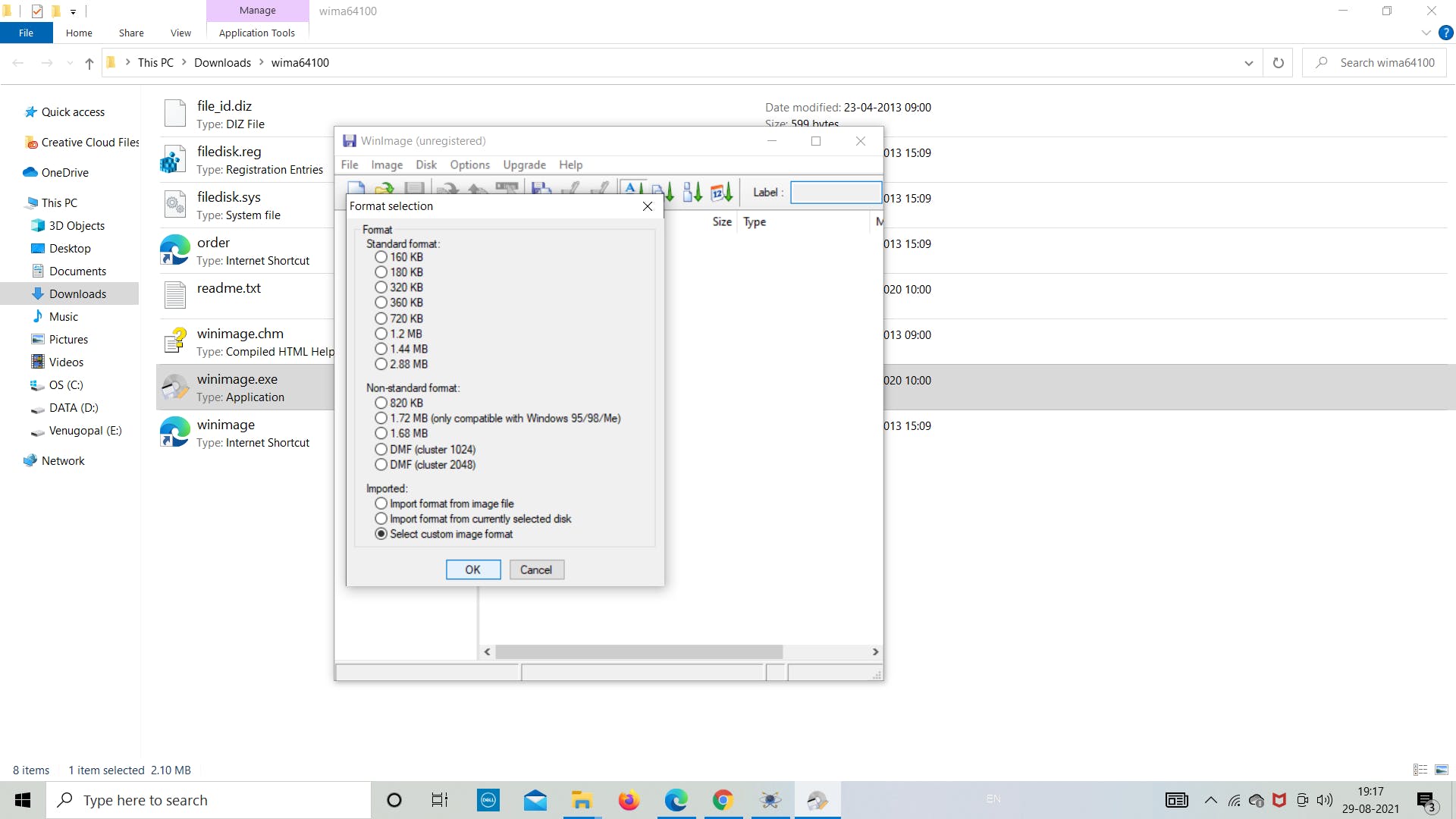Select the winimage.chm help file icon
Screen dimensions: 1456x819
tap(175, 340)
